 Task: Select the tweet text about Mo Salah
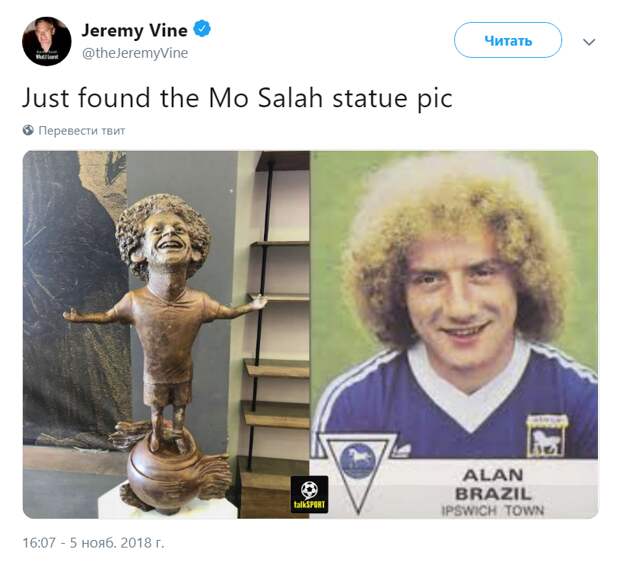click(x=237, y=97)
